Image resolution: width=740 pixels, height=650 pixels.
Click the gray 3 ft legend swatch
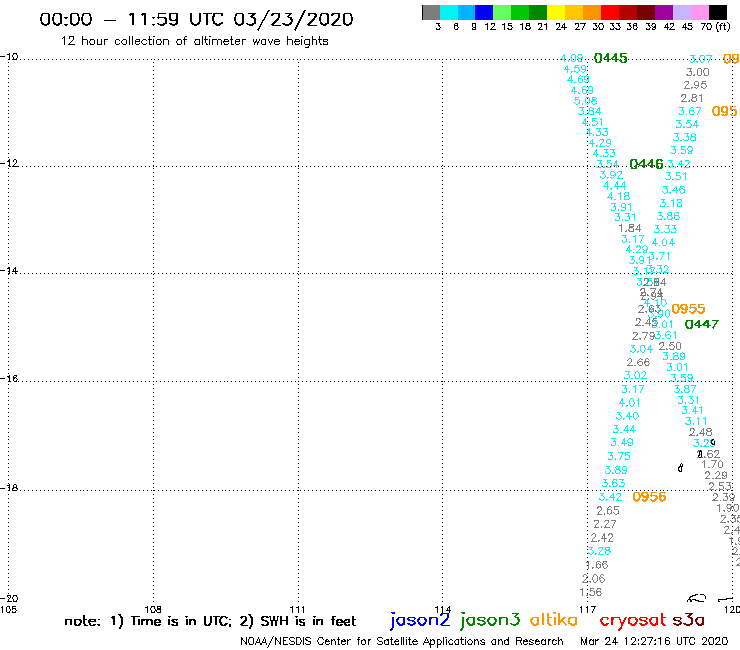[431, 12]
